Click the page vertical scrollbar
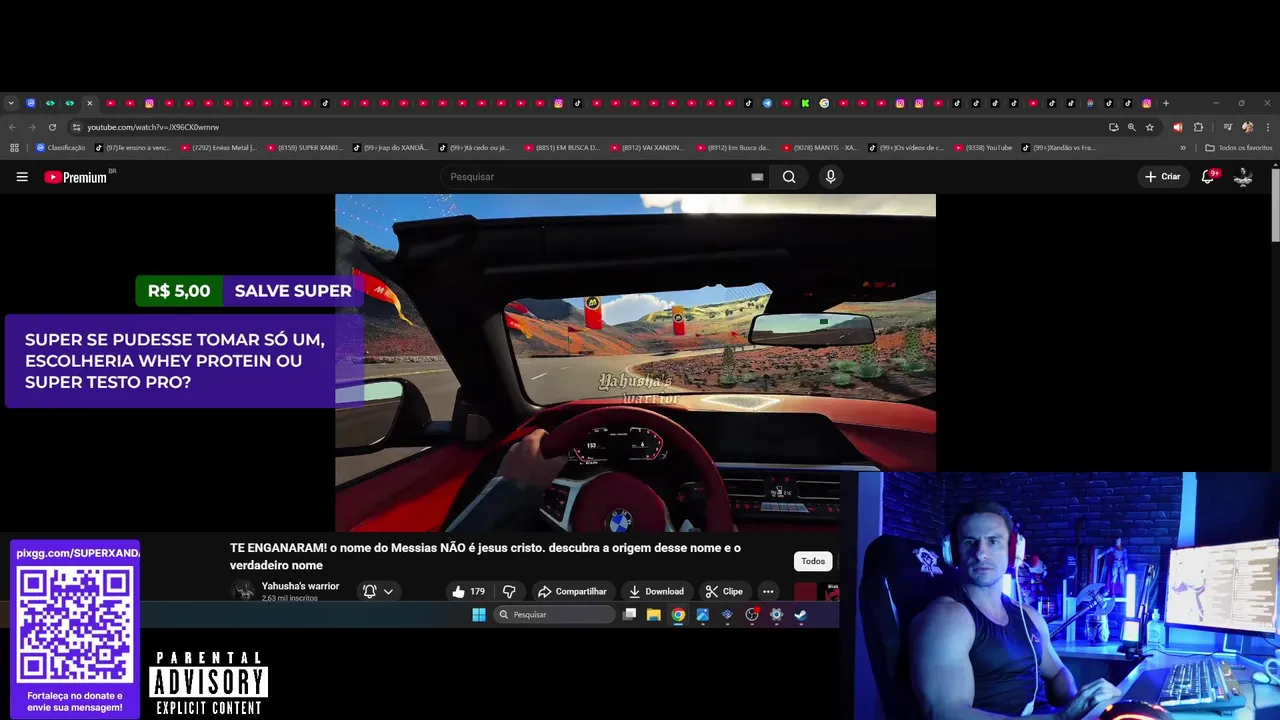Image resolution: width=1280 pixels, height=720 pixels. pos(1275,205)
